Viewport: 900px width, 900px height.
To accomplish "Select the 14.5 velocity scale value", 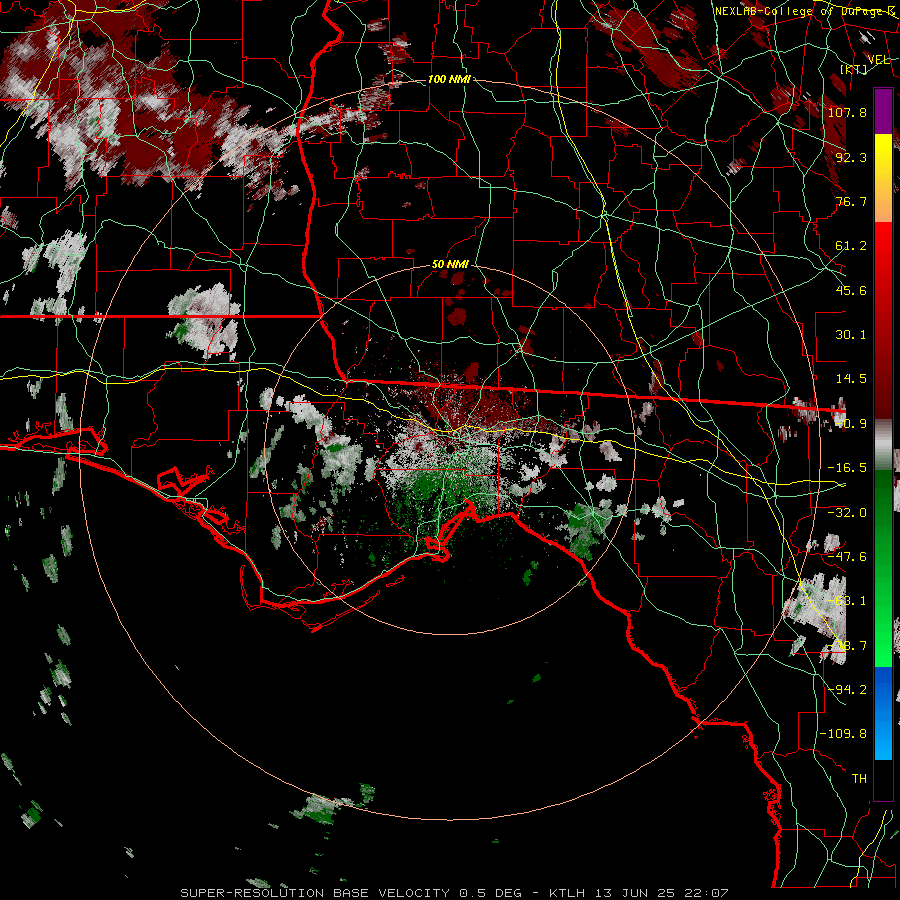I will click(851, 379).
